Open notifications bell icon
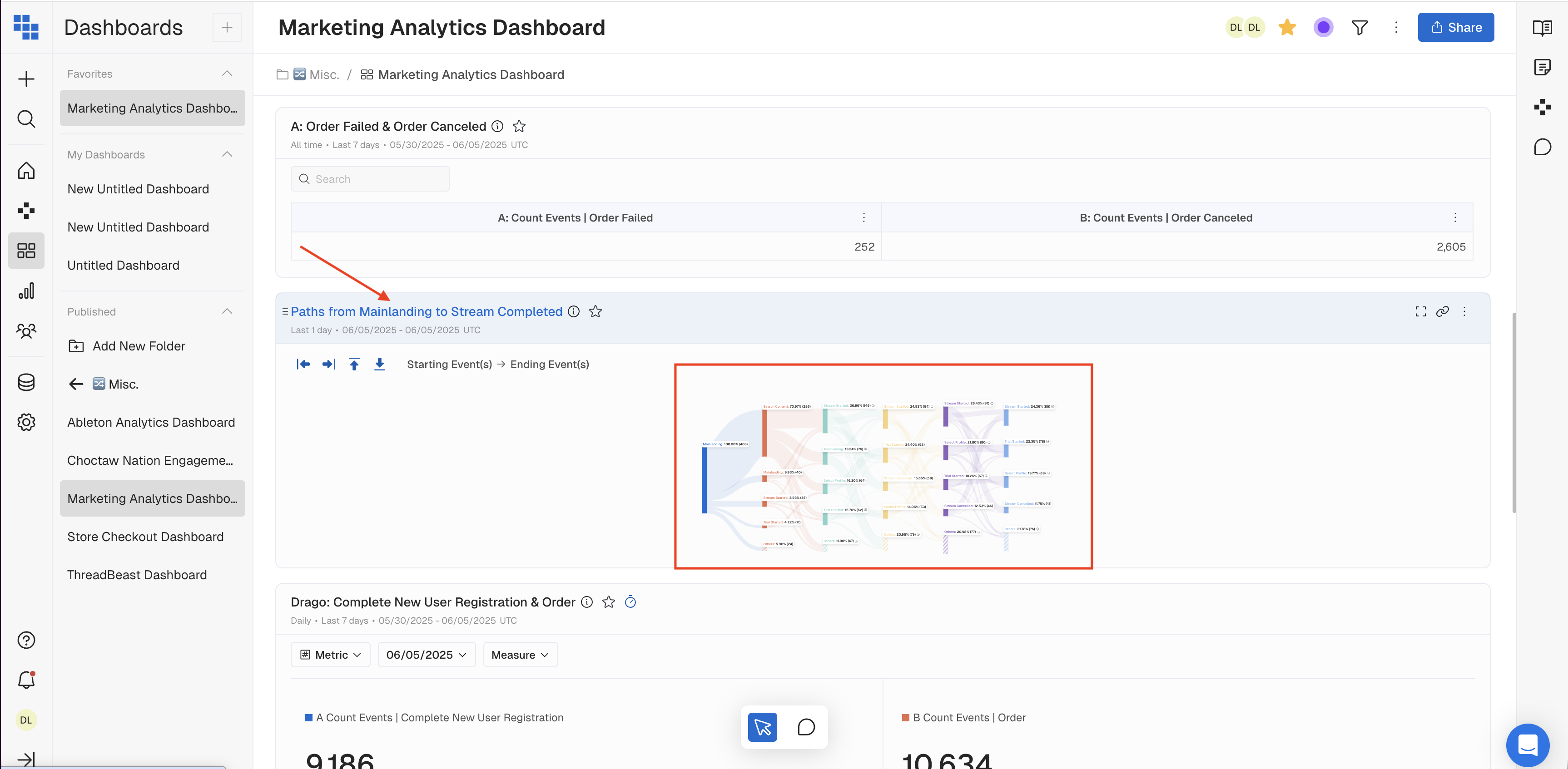 tap(26, 680)
